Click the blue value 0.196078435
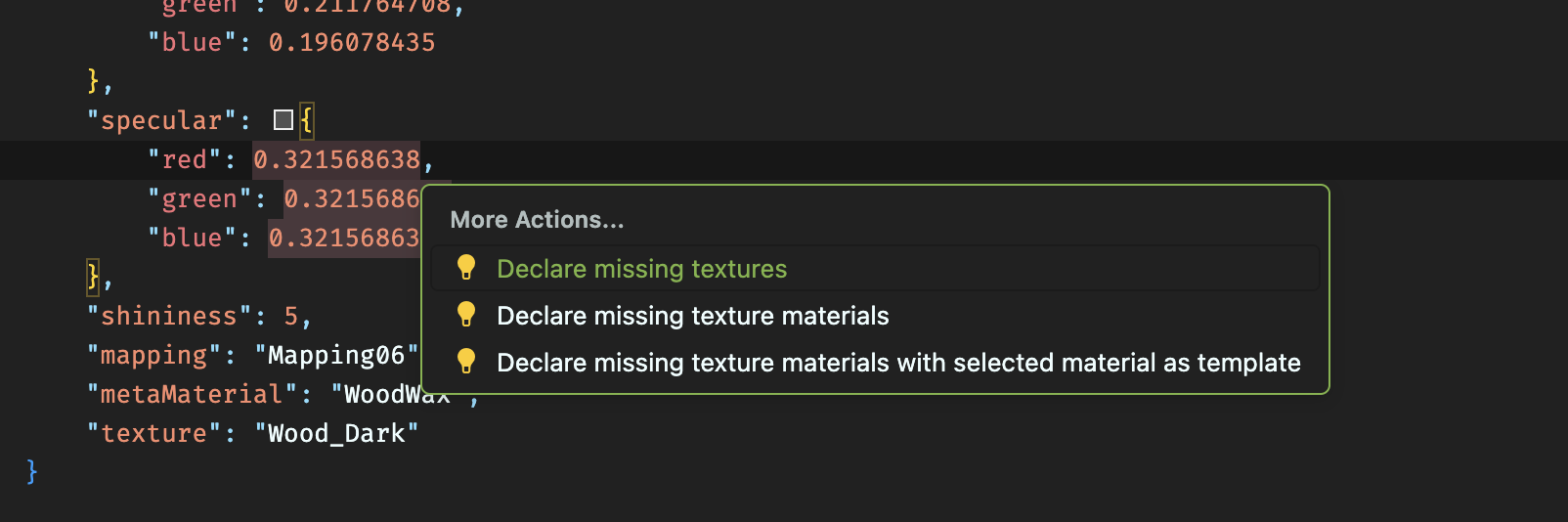Image resolution: width=1568 pixels, height=522 pixels. (x=352, y=42)
